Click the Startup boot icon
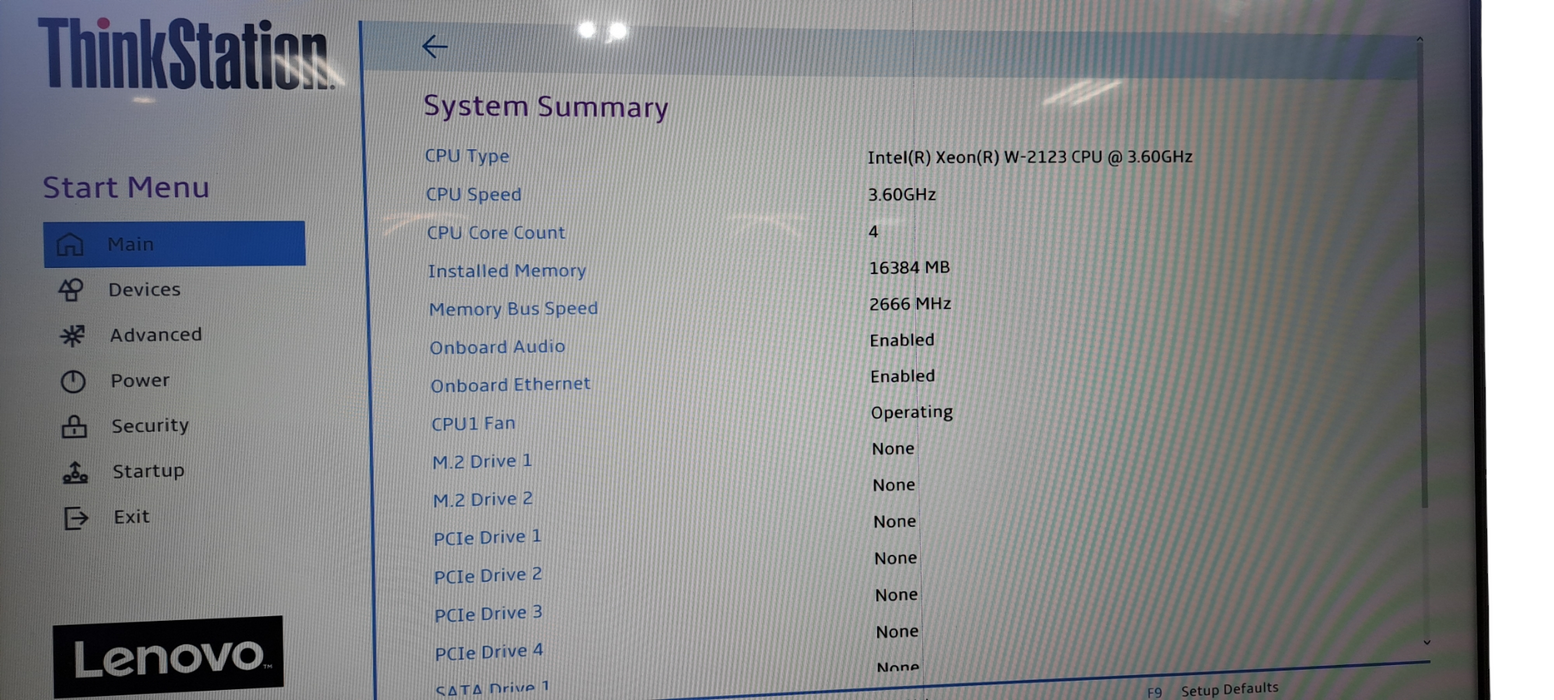The height and width of the screenshot is (700, 1554). [75, 472]
